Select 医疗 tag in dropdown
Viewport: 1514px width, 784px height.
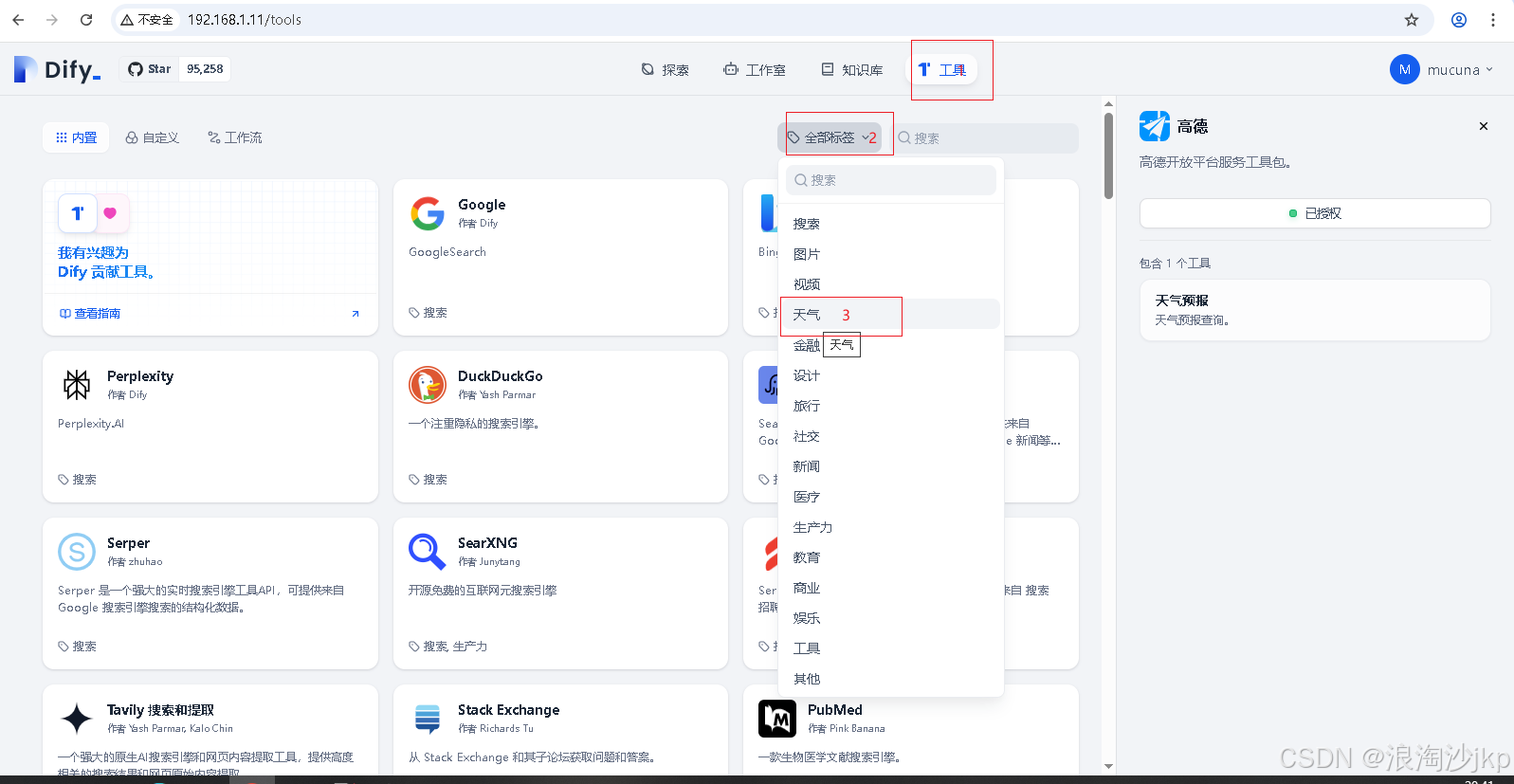click(x=891, y=497)
